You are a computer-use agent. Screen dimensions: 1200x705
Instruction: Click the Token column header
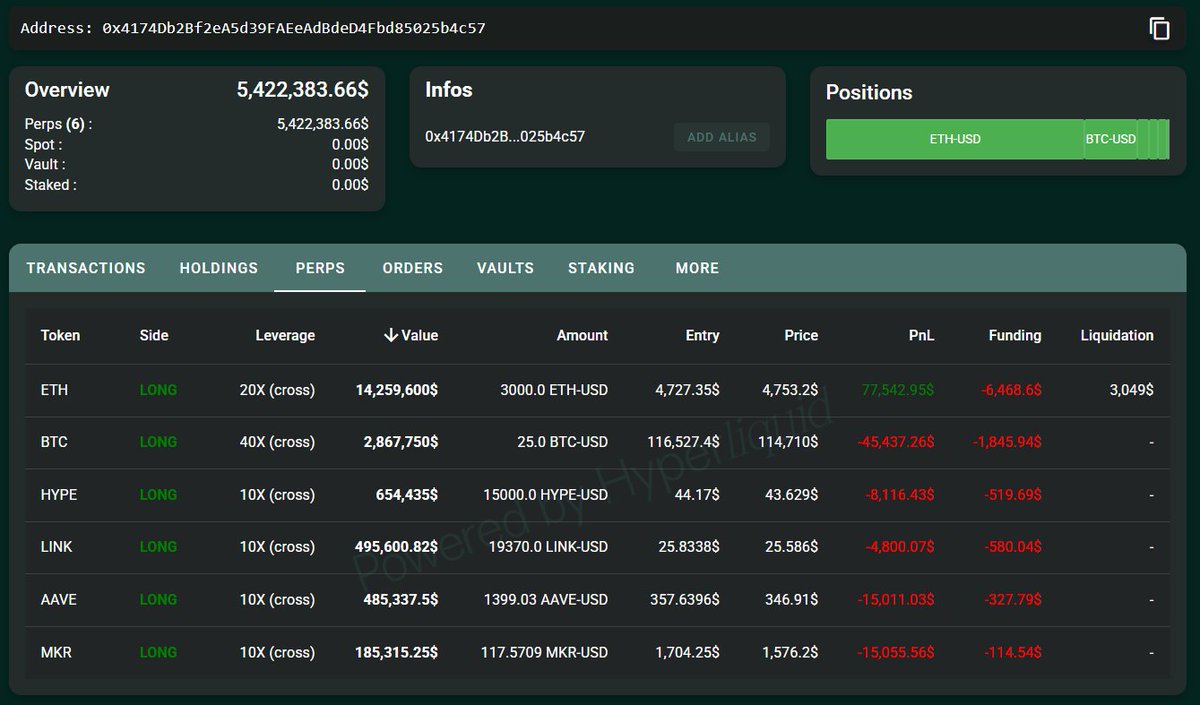[x=60, y=335]
